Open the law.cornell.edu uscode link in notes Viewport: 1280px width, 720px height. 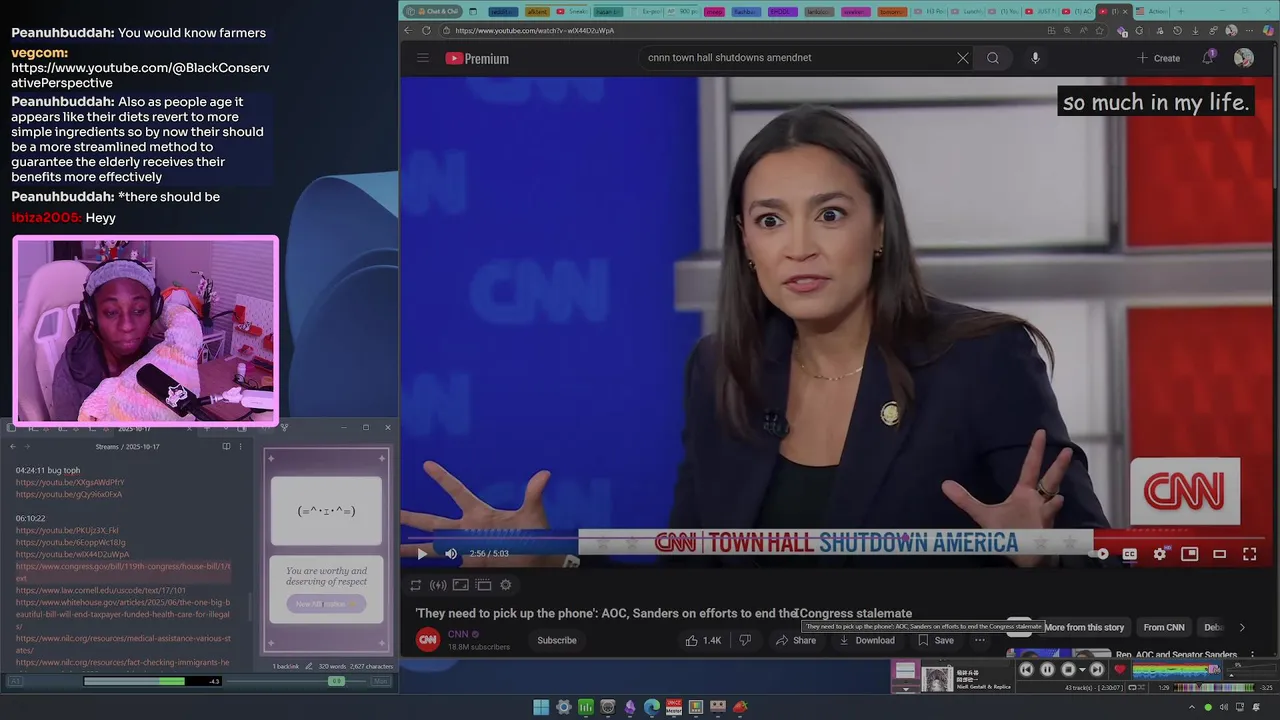[x=101, y=590]
